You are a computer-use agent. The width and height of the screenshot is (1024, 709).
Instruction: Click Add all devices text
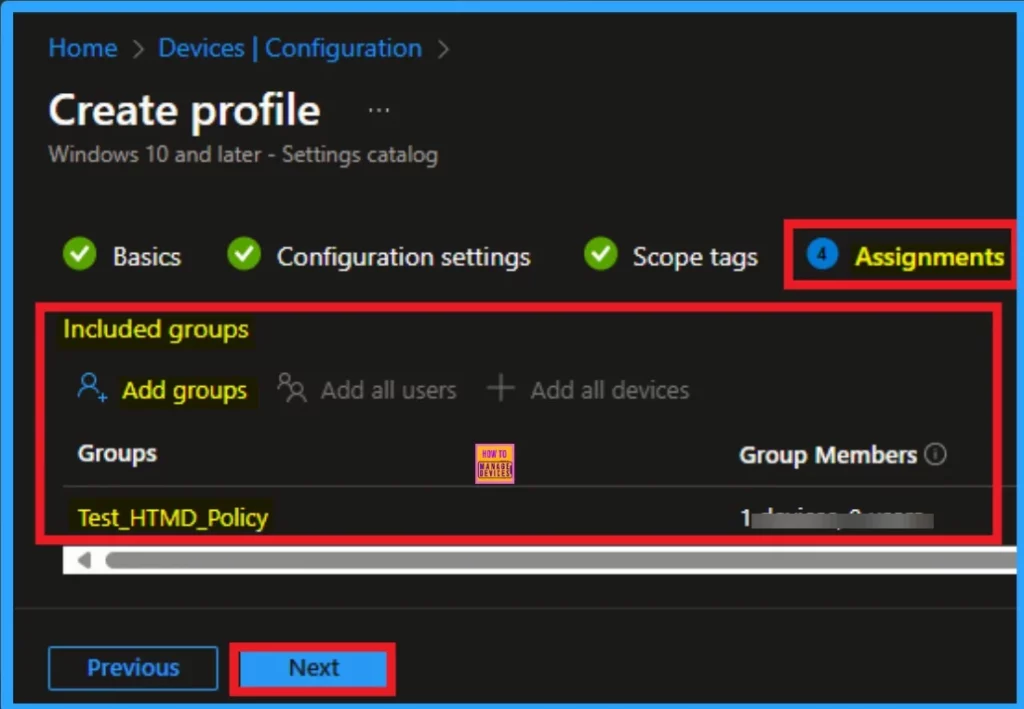coord(610,390)
